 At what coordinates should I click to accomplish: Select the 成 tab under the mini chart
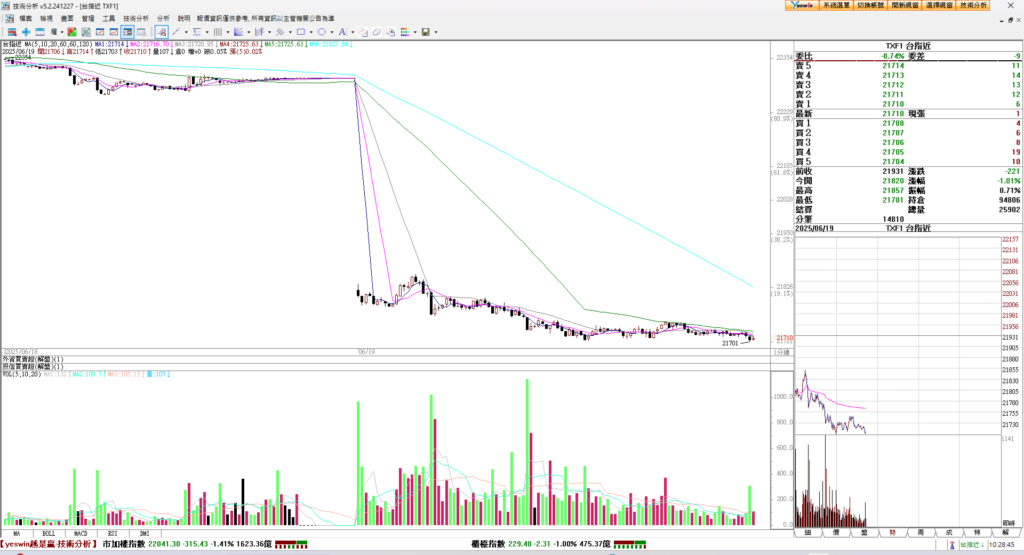949,533
